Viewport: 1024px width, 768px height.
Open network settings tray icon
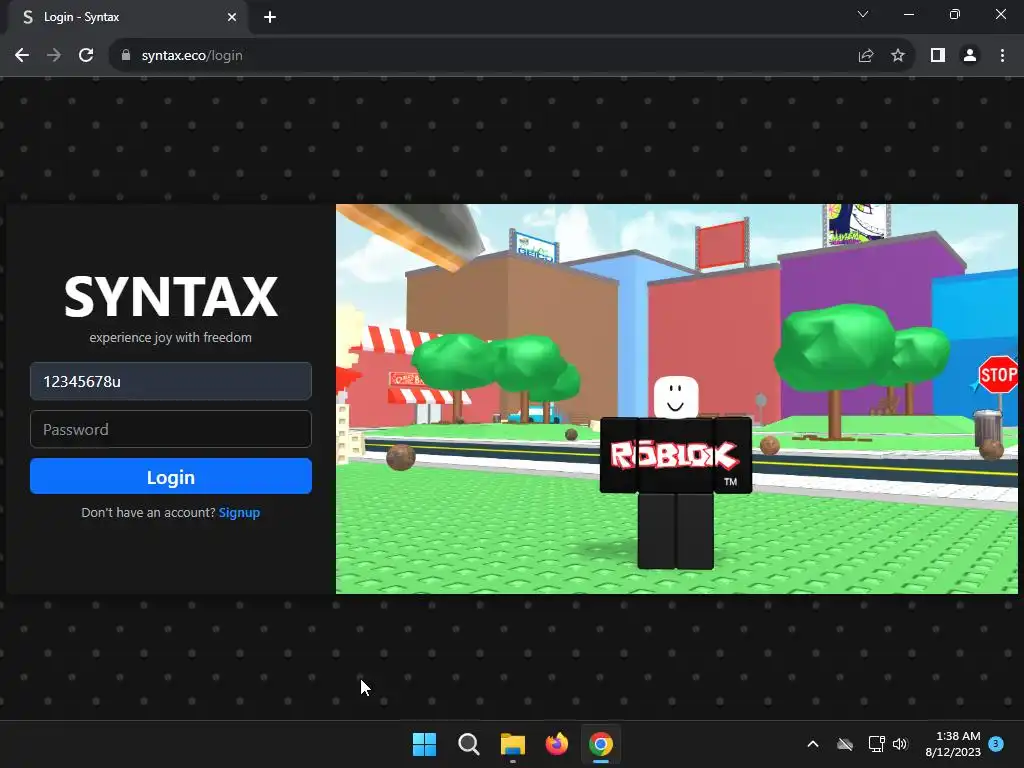876,744
